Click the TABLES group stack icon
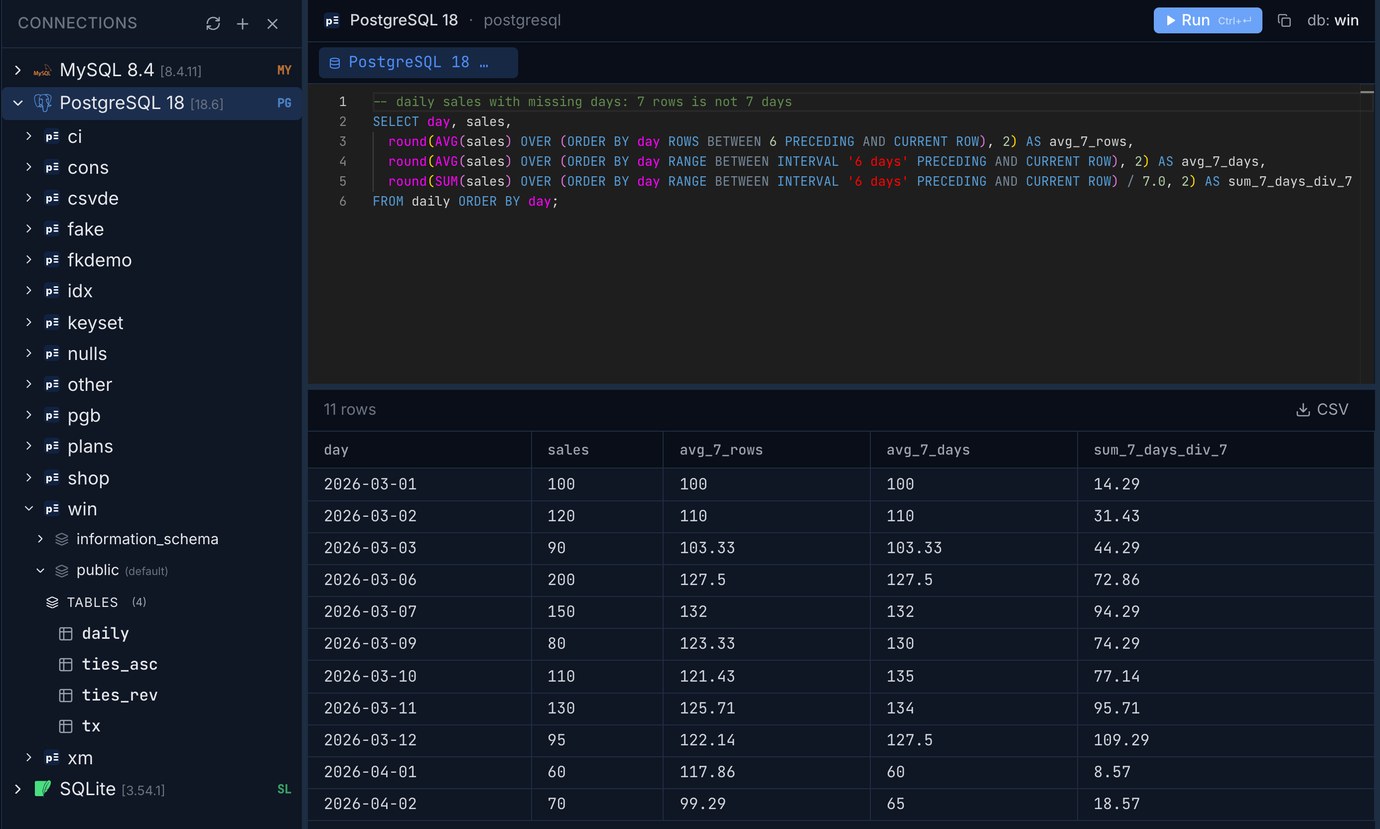The image size is (1380, 829). click(52, 602)
